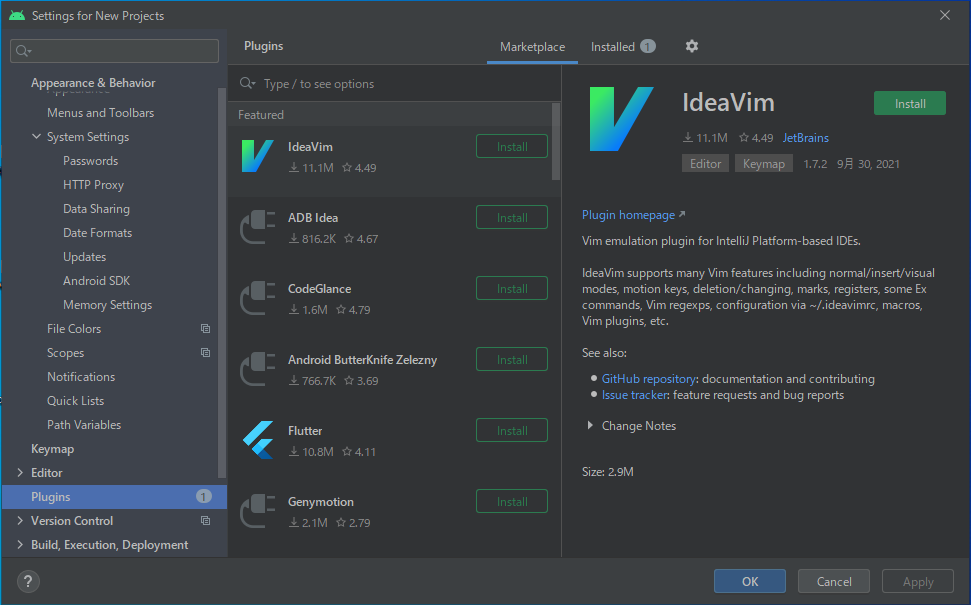Install the ADB Idea plugin
This screenshot has height=605, width=971.
coord(512,218)
